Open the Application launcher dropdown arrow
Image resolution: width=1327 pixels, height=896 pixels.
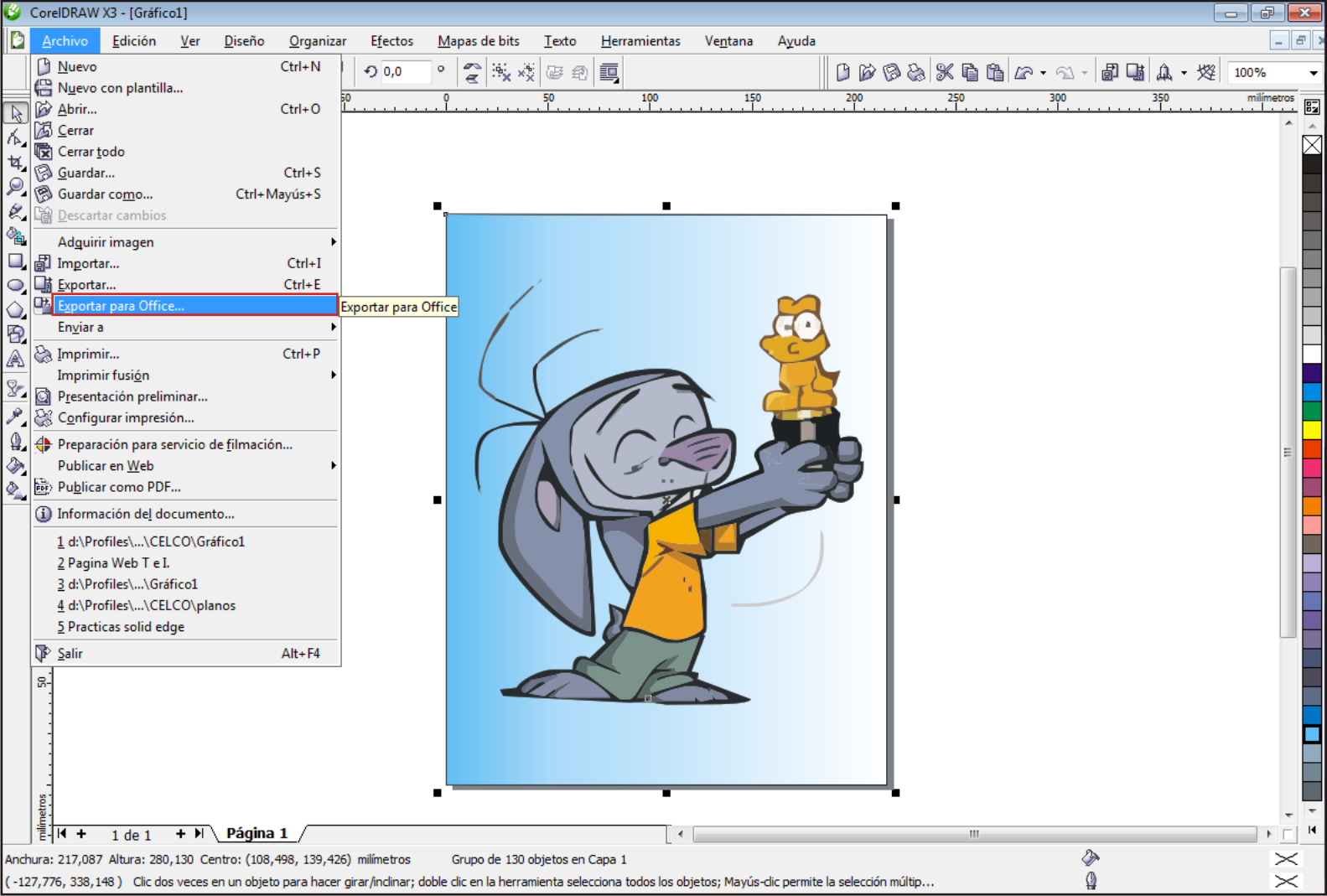1184,73
